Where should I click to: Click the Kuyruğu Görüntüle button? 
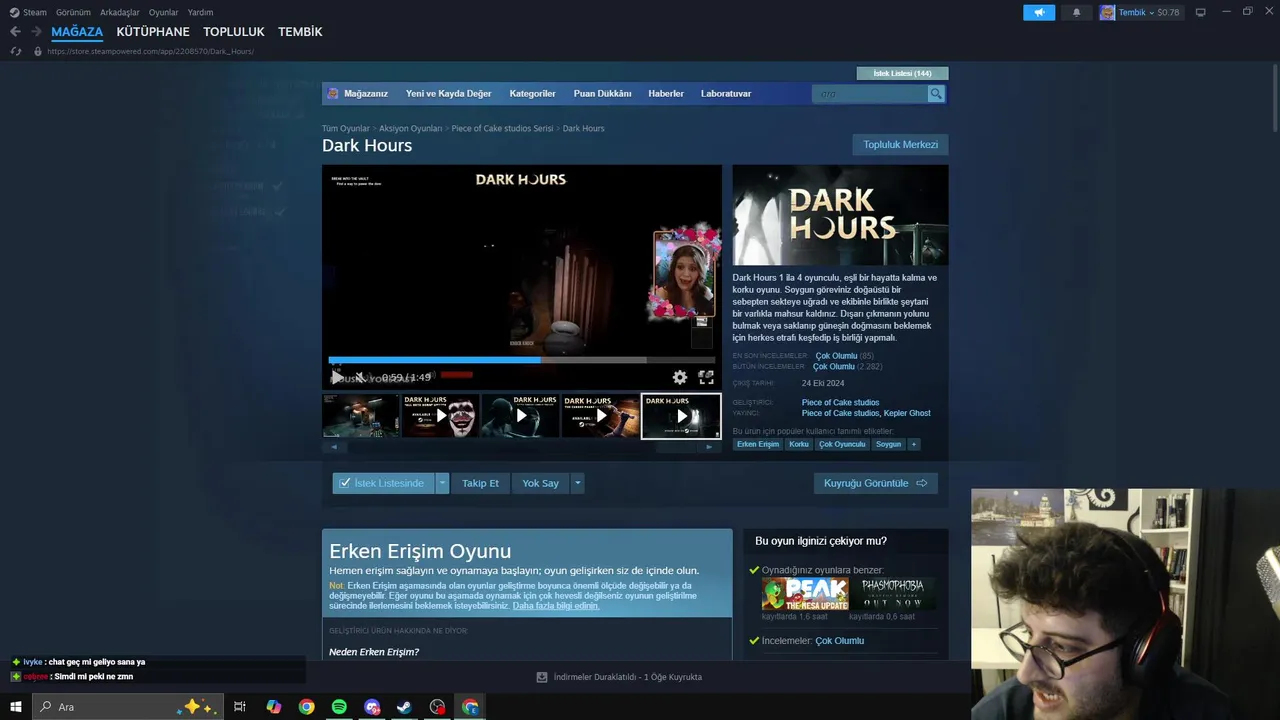tap(875, 483)
